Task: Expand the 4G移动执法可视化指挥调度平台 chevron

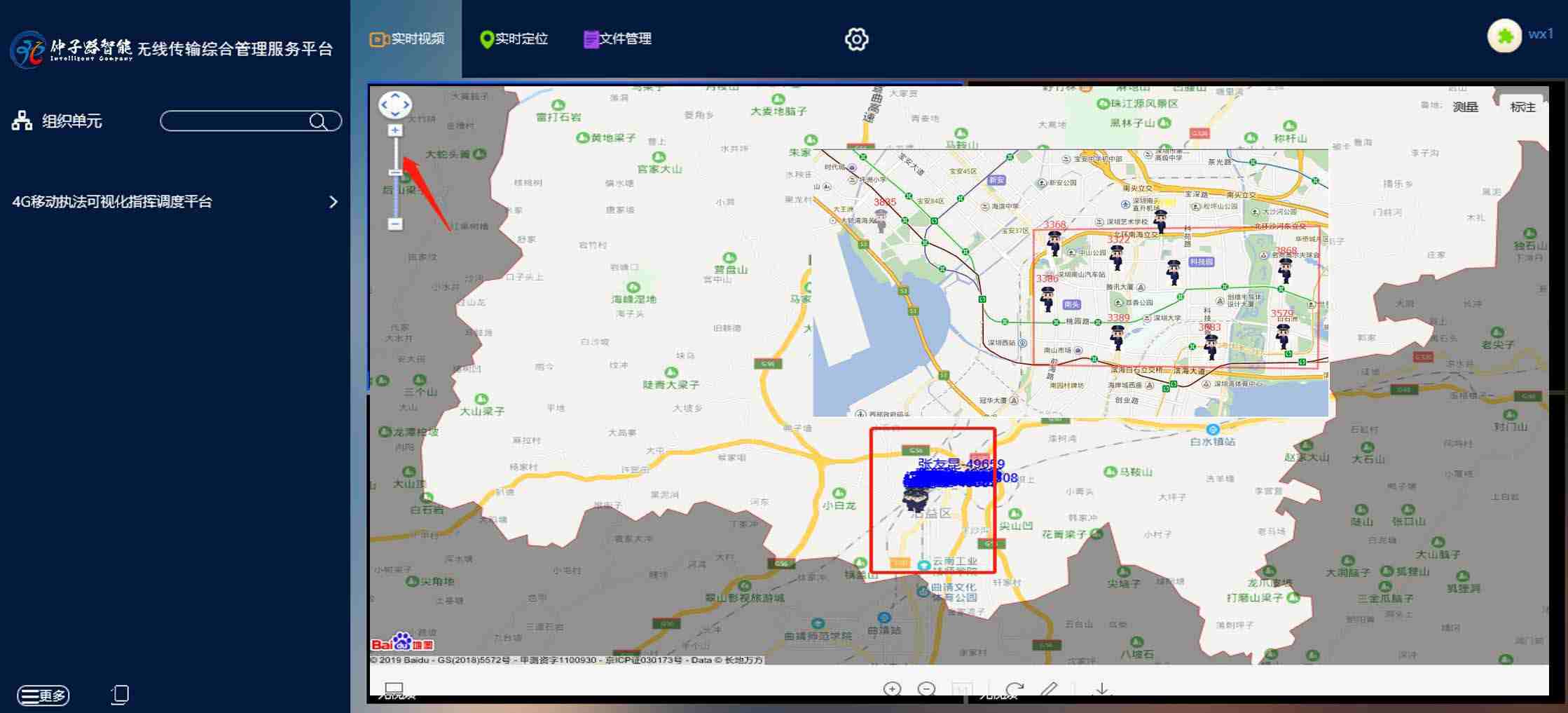Action: 333,202
